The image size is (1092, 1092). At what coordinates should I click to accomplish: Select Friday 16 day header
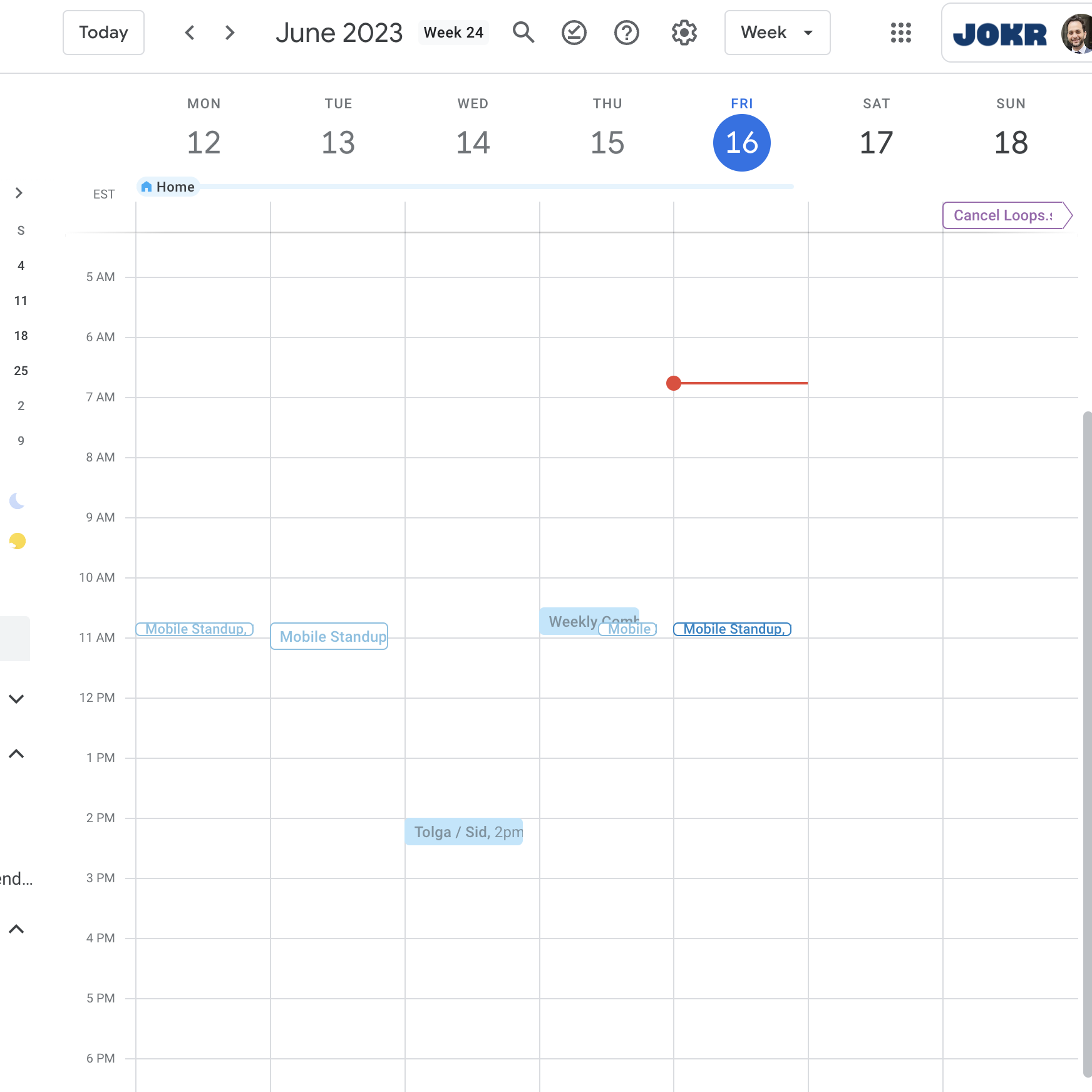(741, 143)
